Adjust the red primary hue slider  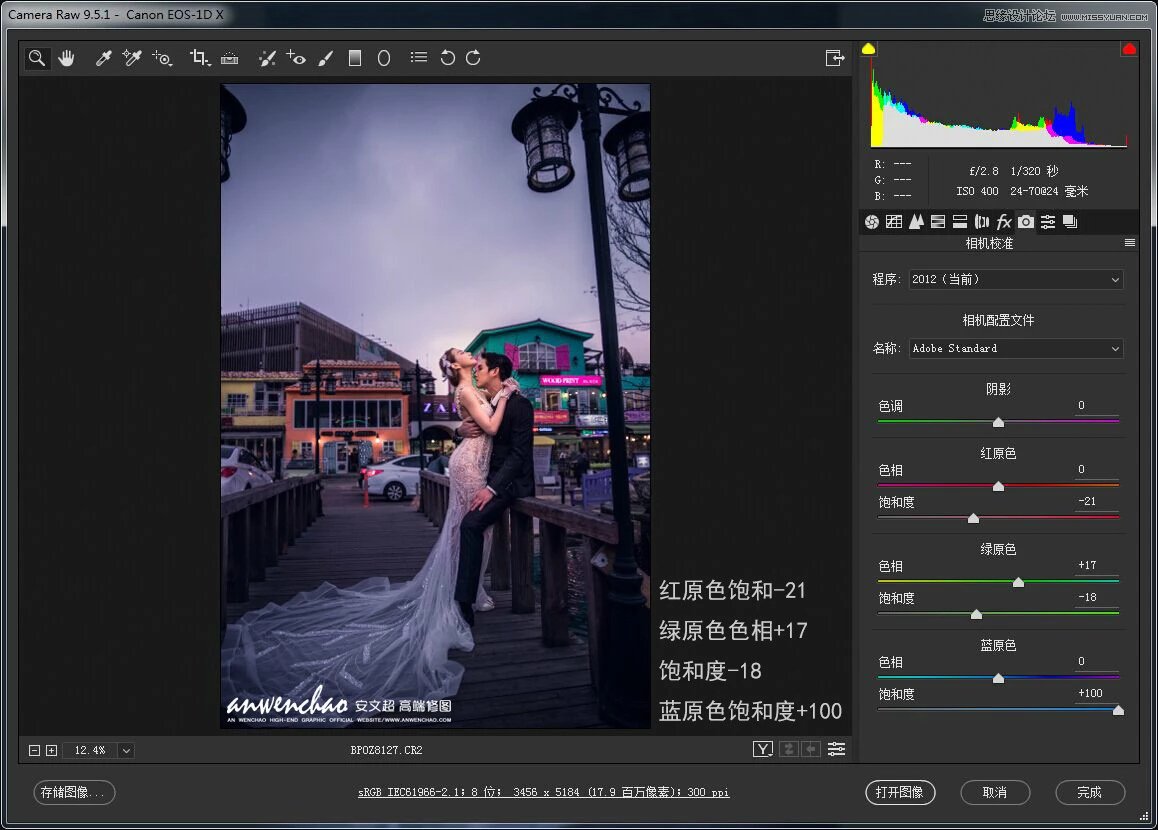(998, 486)
